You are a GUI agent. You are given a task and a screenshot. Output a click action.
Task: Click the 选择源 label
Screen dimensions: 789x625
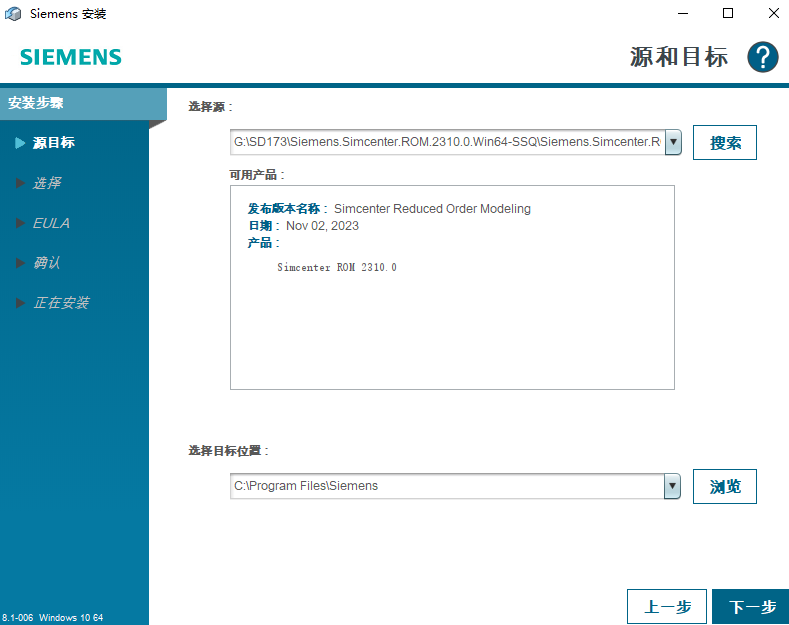pos(210,107)
